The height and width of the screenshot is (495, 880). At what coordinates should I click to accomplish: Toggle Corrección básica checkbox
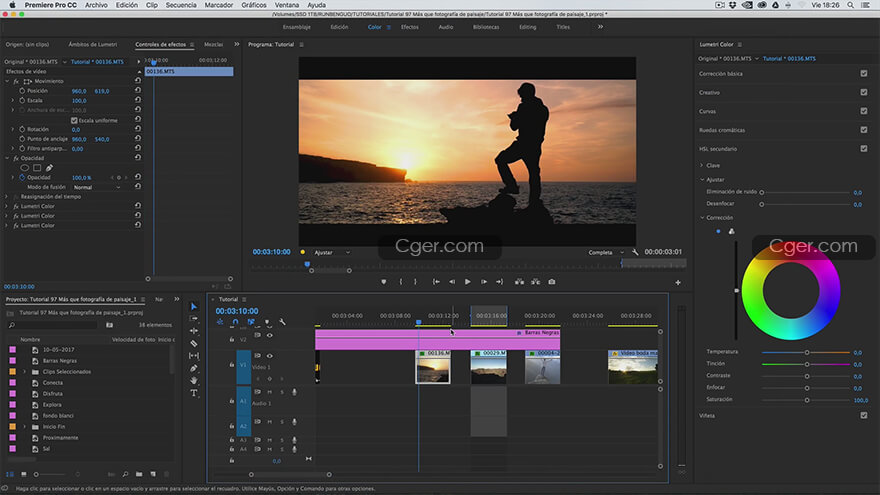coord(864,73)
